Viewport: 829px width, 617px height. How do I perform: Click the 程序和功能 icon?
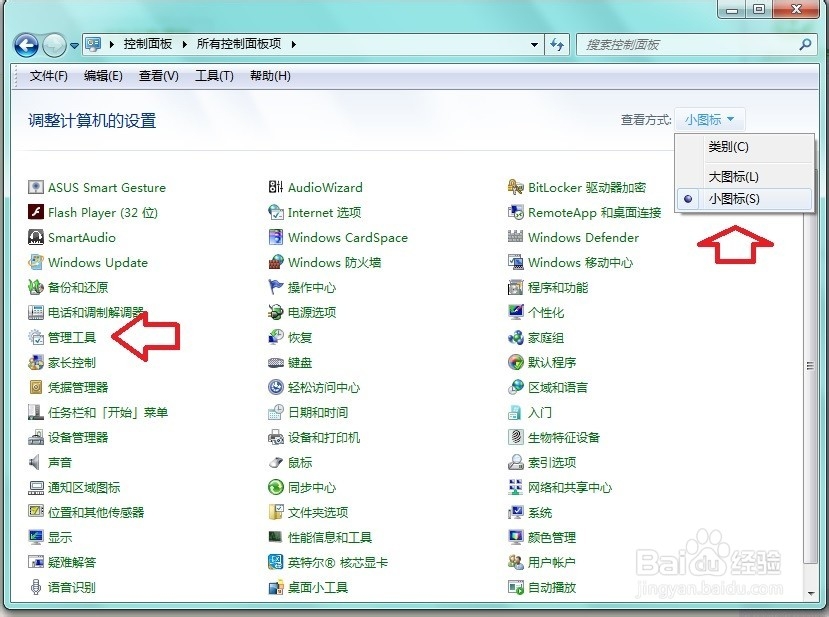click(515, 287)
